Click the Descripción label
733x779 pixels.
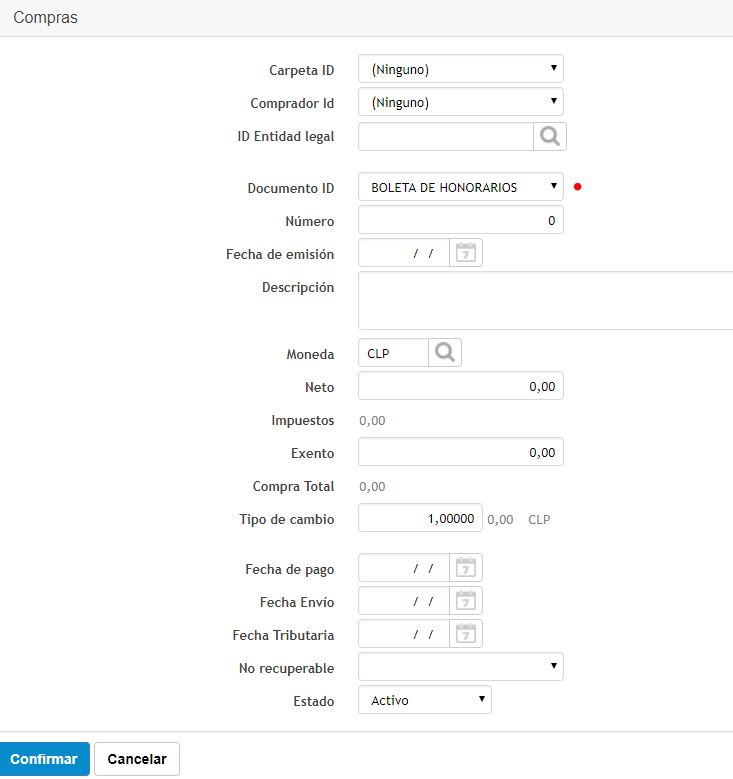298,288
